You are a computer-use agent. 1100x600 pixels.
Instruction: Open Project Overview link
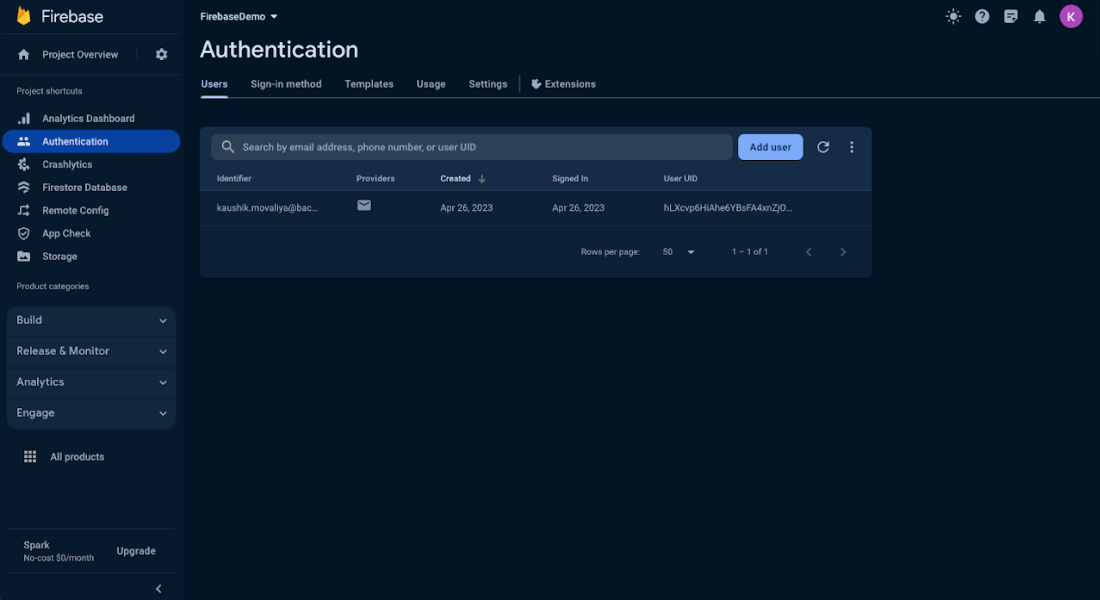80,54
